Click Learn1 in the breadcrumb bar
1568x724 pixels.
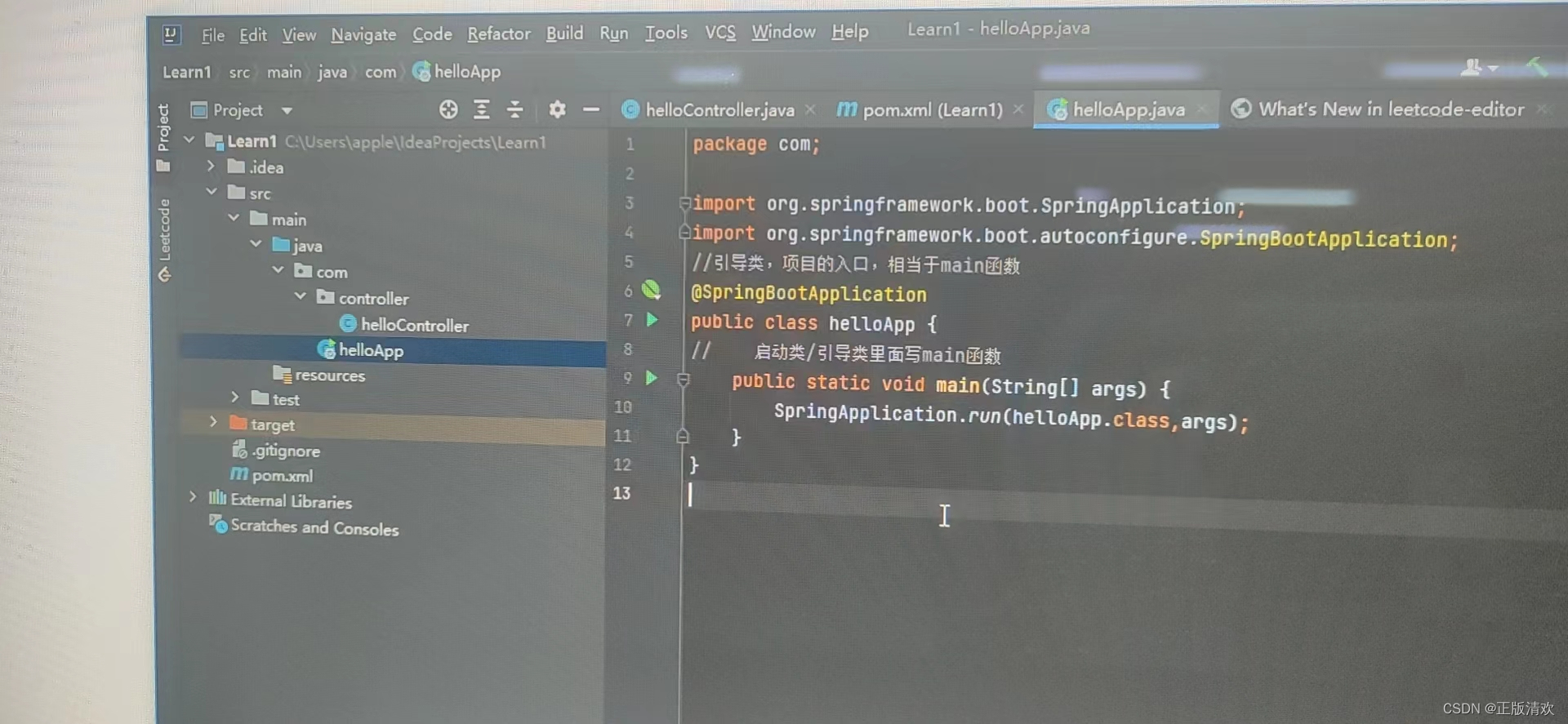point(186,72)
